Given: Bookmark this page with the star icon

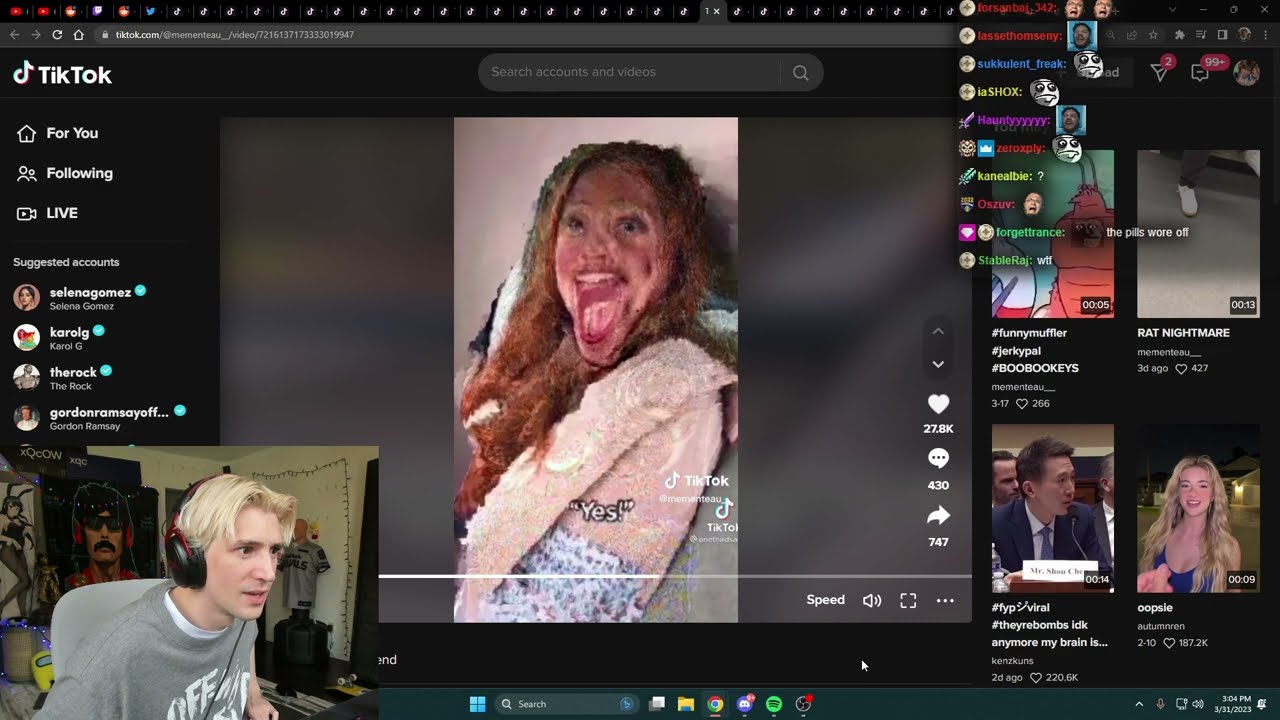Looking at the screenshot, I should tap(1153, 34).
